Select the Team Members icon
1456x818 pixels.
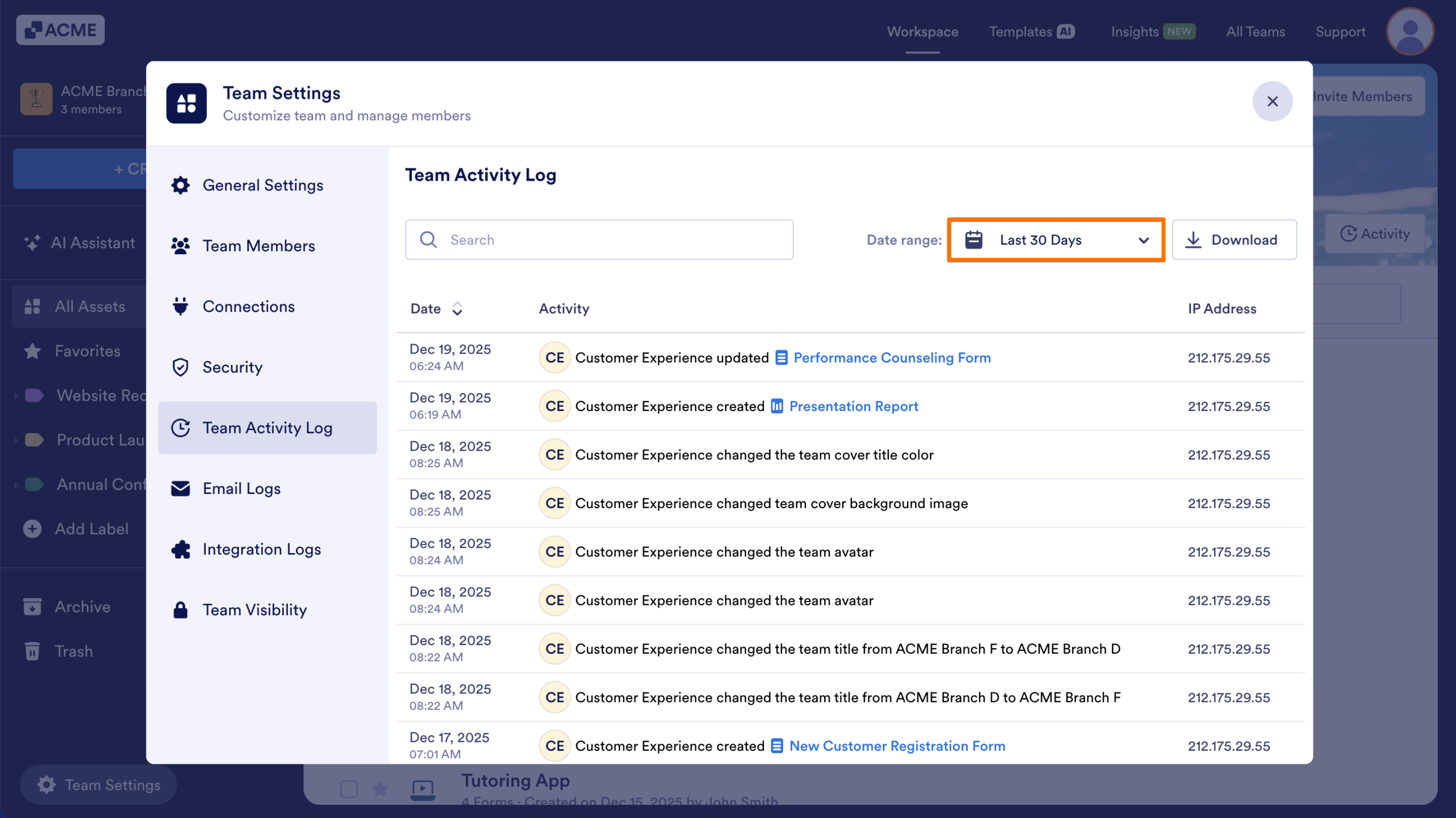tap(180, 246)
